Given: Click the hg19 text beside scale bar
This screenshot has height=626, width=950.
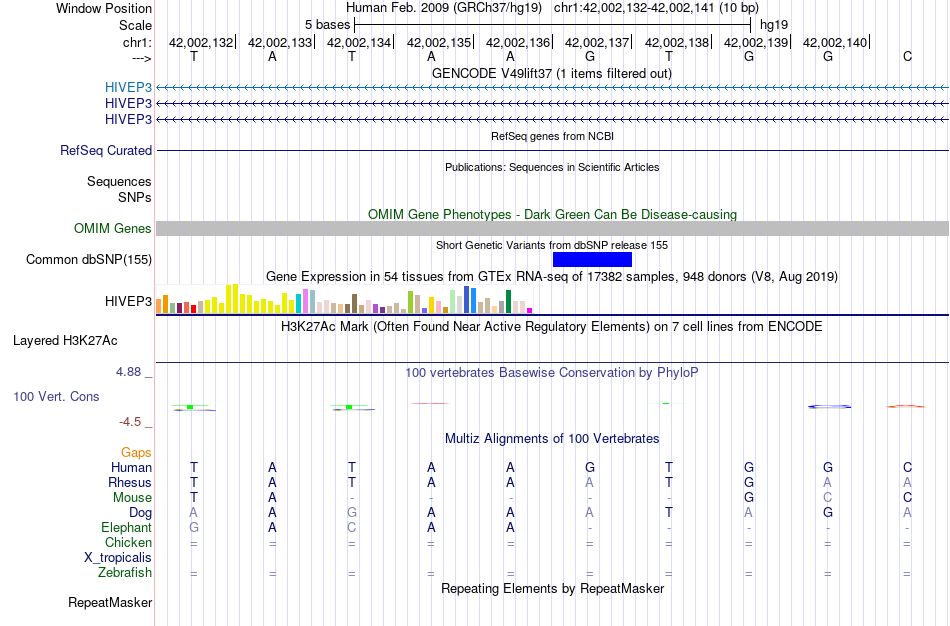Looking at the screenshot, I should [774, 25].
